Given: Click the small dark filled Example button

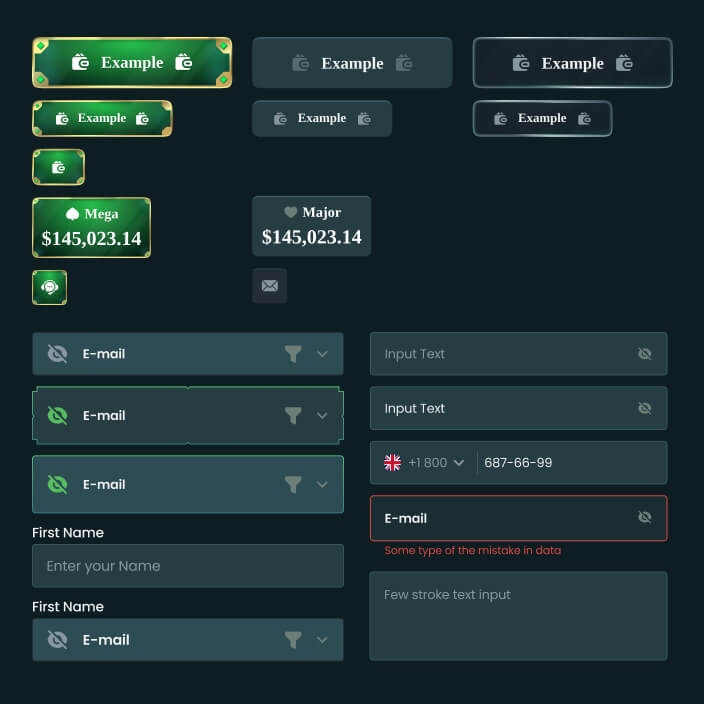Looking at the screenshot, I should (x=321, y=119).
